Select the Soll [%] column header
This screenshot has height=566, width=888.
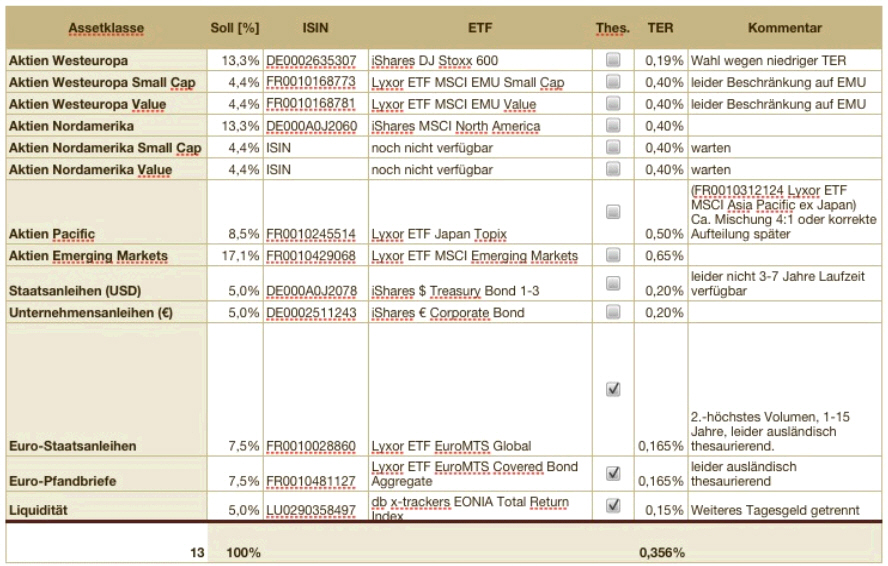coord(234,28)
